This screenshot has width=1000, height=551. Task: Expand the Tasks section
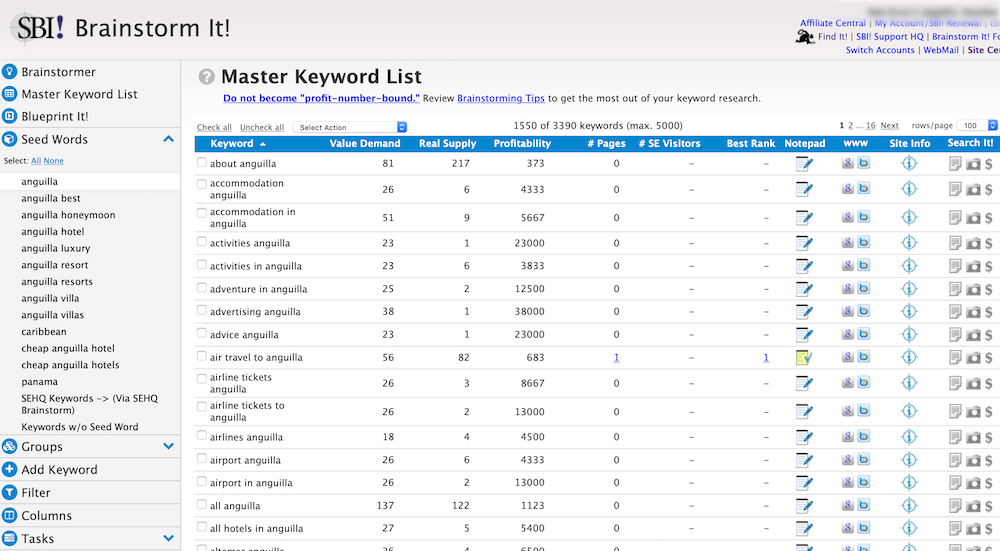click(168, 538)
